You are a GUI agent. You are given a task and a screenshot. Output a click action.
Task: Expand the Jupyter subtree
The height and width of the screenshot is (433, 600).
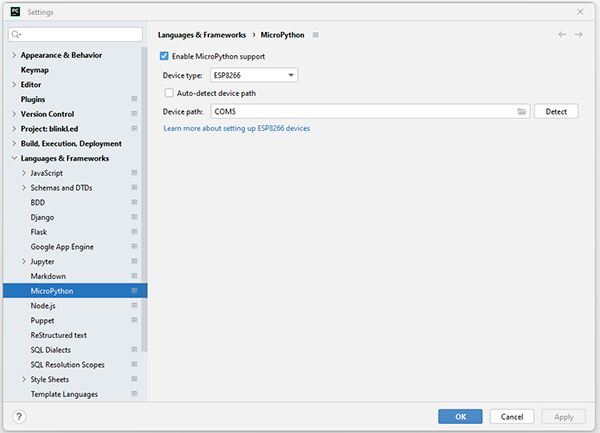(x=24, y=261)
